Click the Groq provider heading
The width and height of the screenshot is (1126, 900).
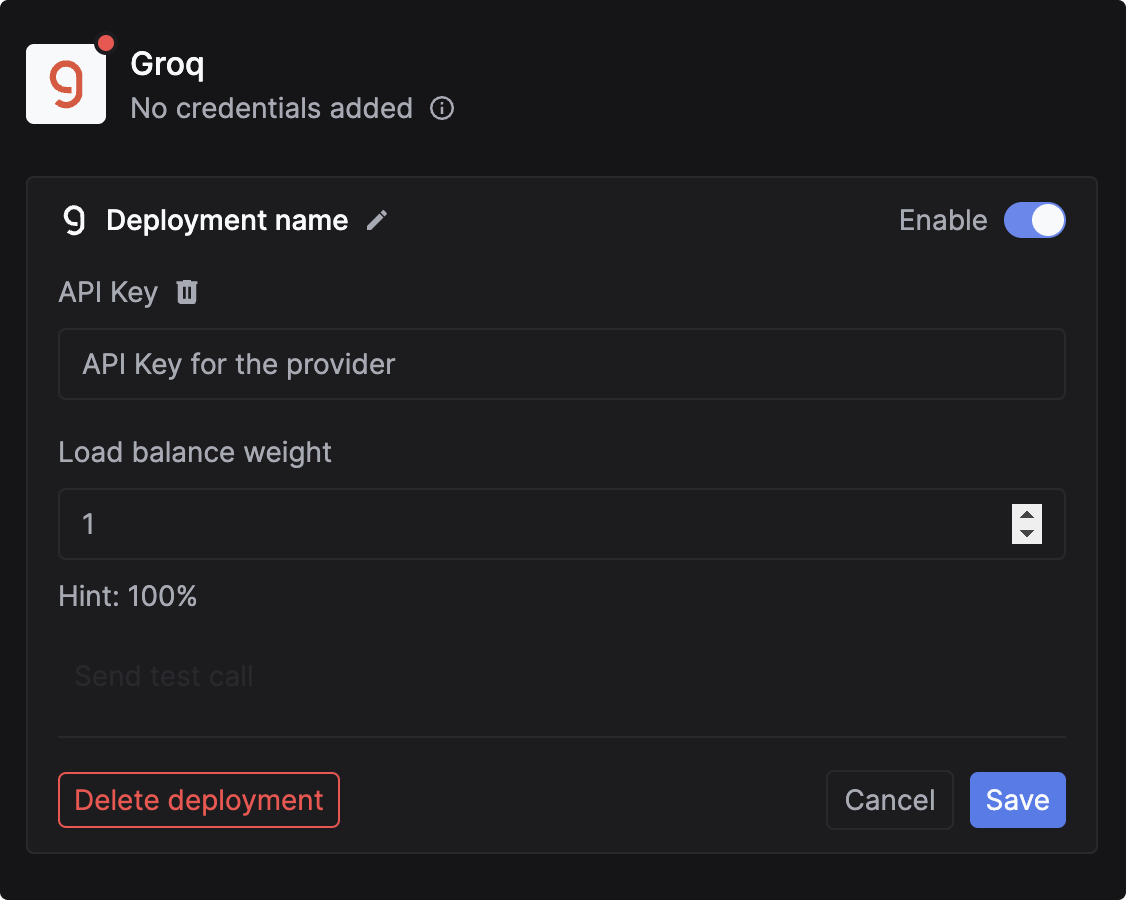(167, 64)
